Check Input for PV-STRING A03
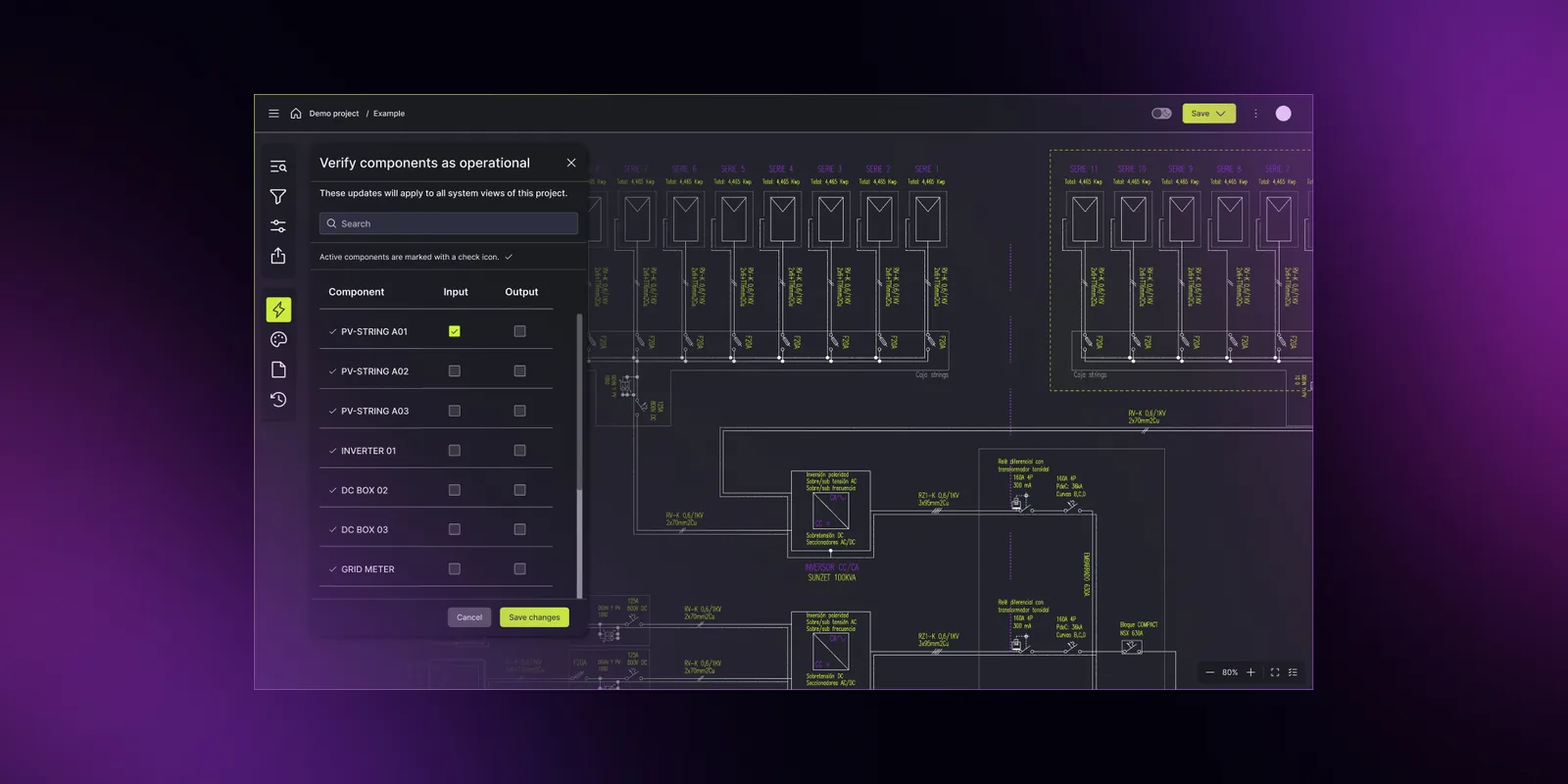Screen dimensions: 1568x784 [x=455, y=411]
